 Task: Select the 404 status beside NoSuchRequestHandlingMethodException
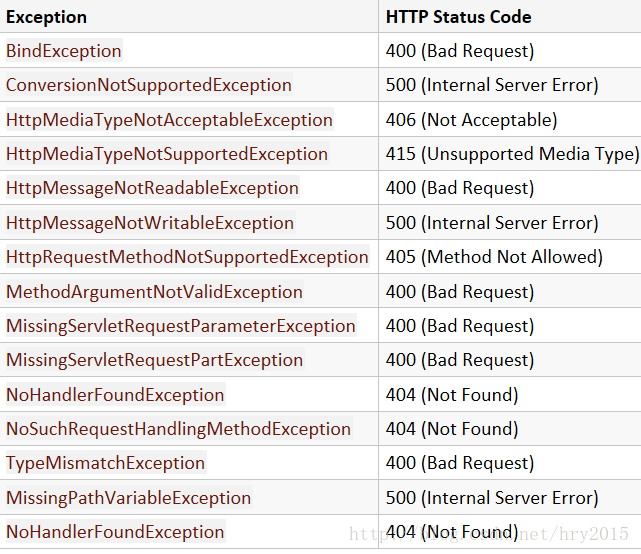[452, 429]
